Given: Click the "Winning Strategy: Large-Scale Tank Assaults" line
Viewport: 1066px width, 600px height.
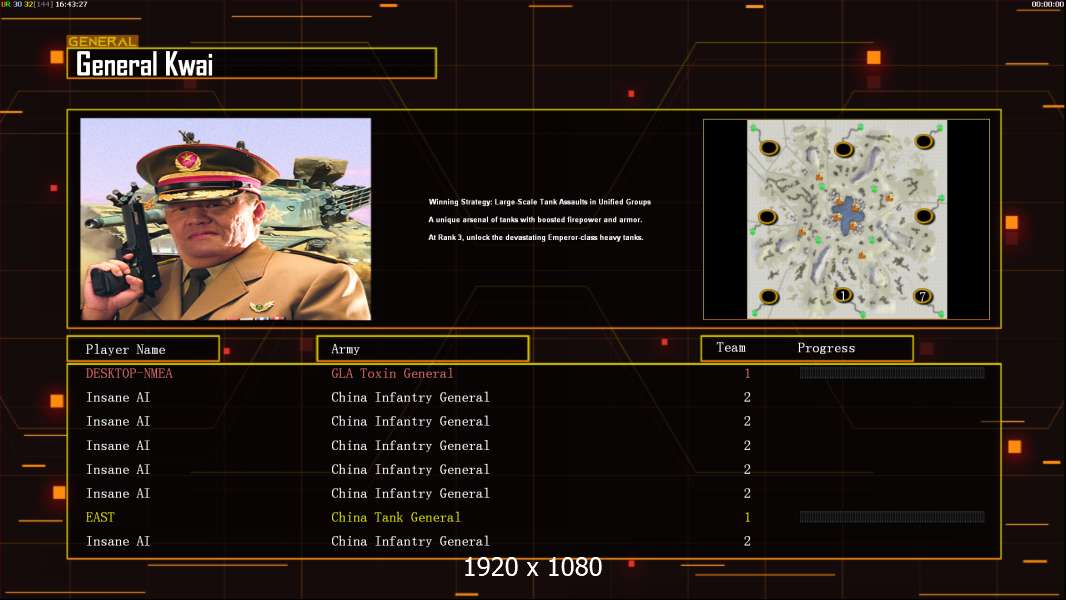Looking at the screenshot, I should click(x=540, y=202).
